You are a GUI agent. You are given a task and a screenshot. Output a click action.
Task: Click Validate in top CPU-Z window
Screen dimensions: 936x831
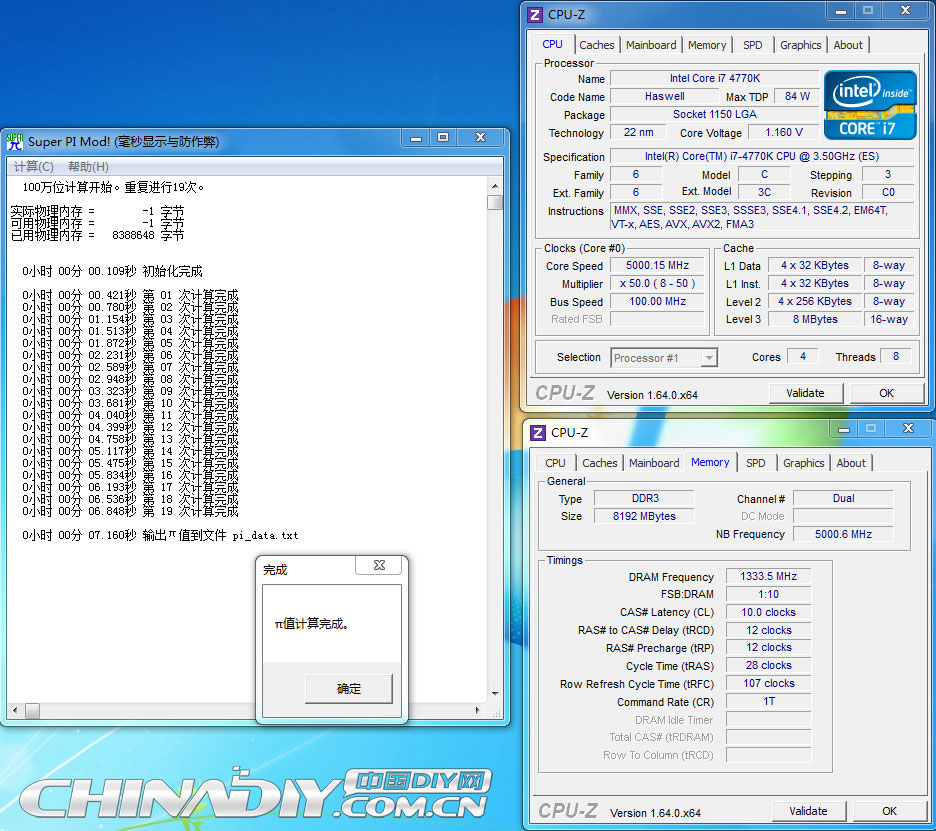pos(805,393)
